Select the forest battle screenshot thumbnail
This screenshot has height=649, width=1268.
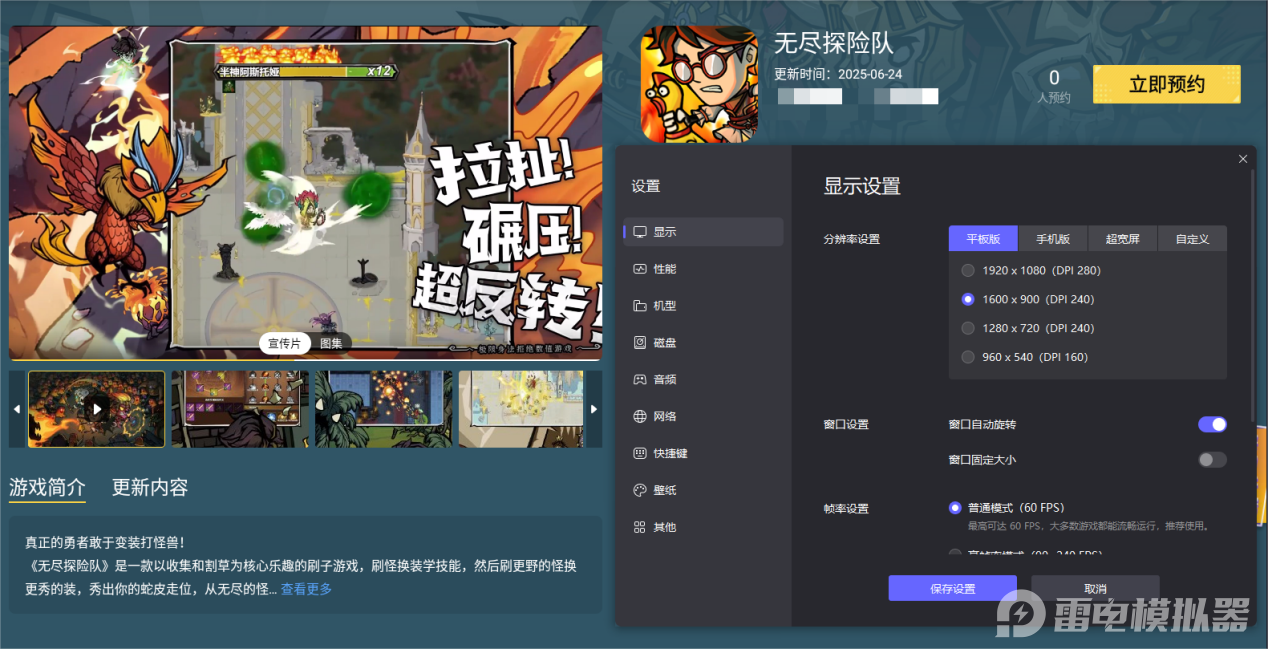384,409
